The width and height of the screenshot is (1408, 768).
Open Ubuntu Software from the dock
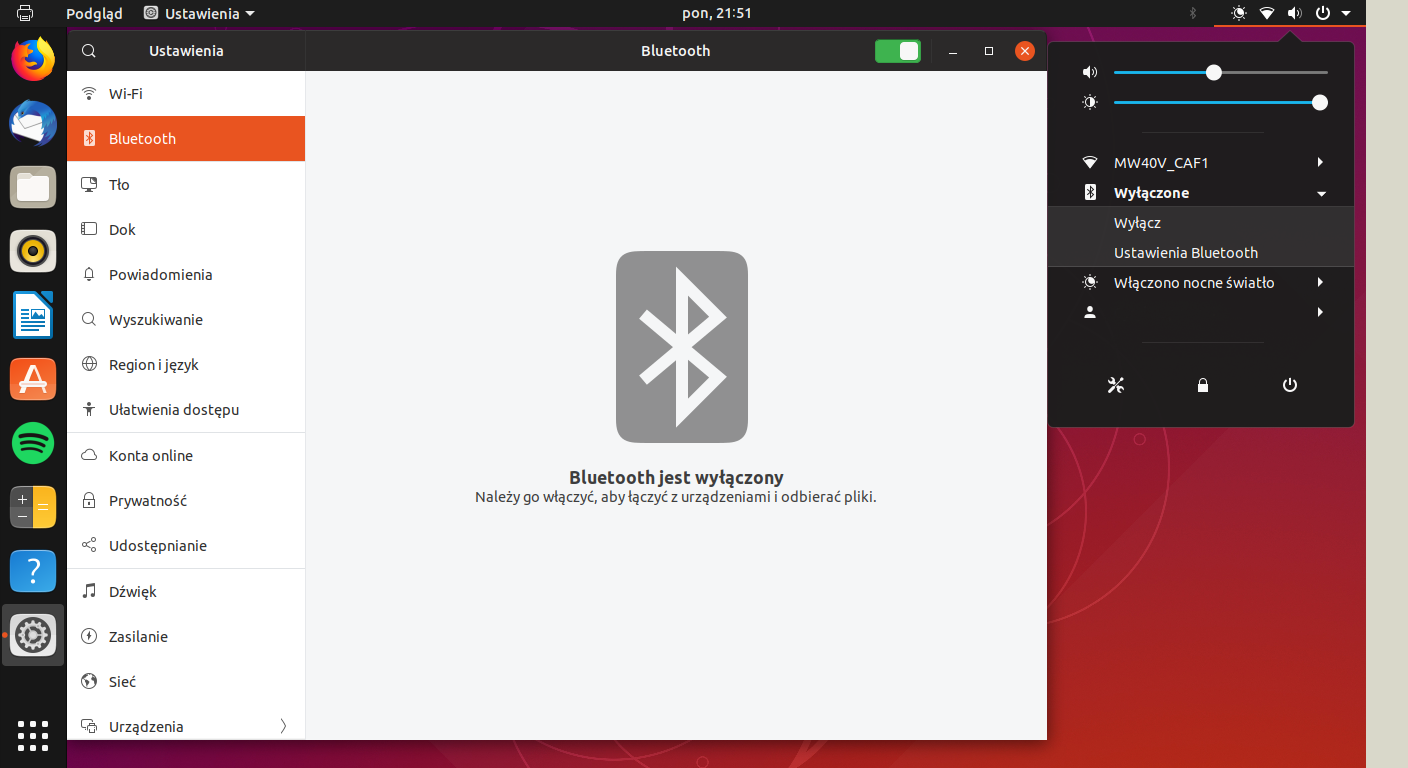[x=33, y=379]
